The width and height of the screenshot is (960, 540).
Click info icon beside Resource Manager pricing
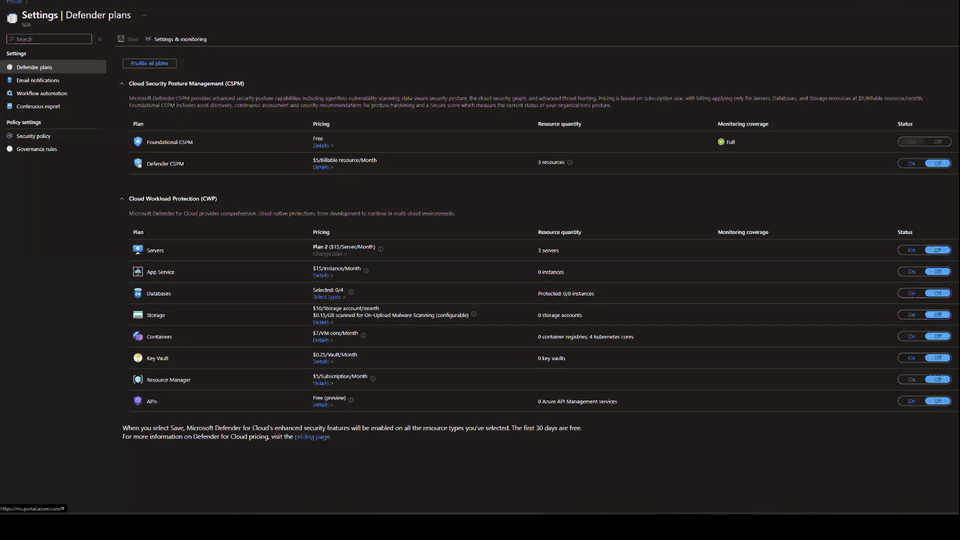click(x=373, y=378)
